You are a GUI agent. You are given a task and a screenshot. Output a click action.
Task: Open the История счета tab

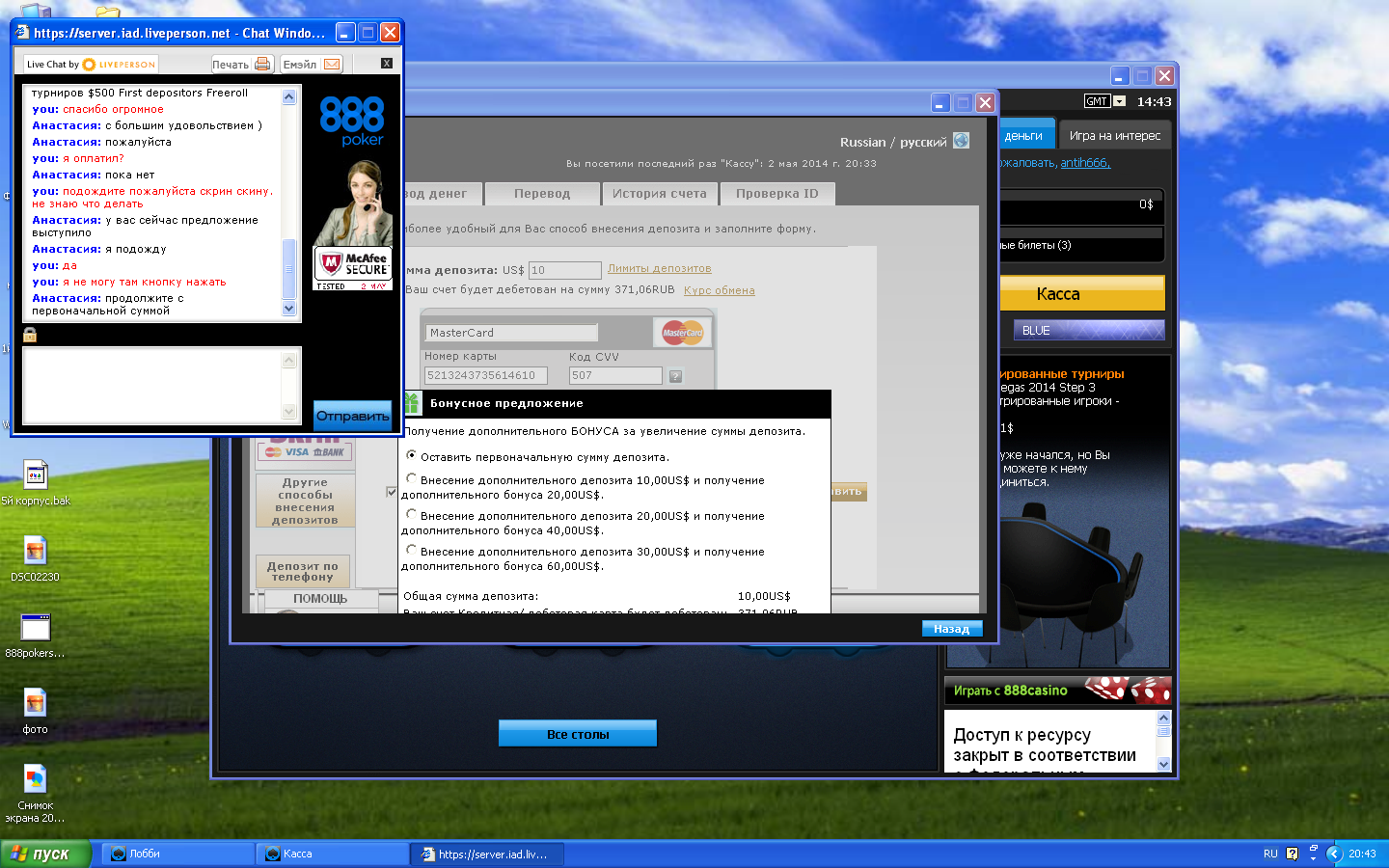coord(660,194)
